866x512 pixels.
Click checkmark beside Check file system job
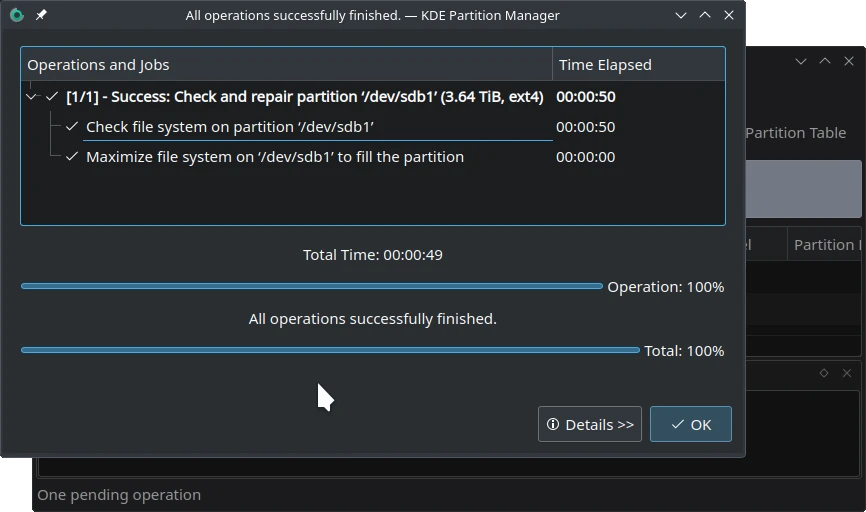(x=72, y=127)
